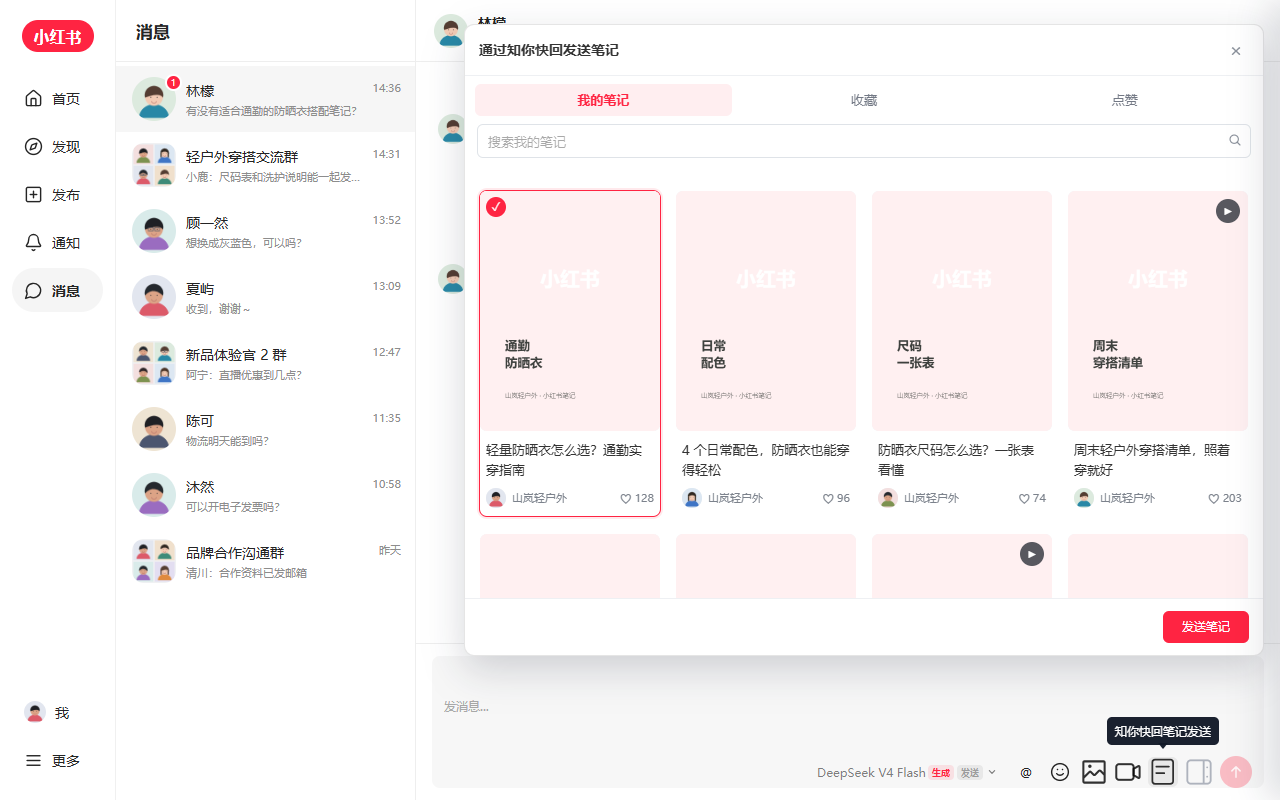Click author avatar under 周末轻户外穿搭清单 note

pyautogui.click(x=1084, y=498)
